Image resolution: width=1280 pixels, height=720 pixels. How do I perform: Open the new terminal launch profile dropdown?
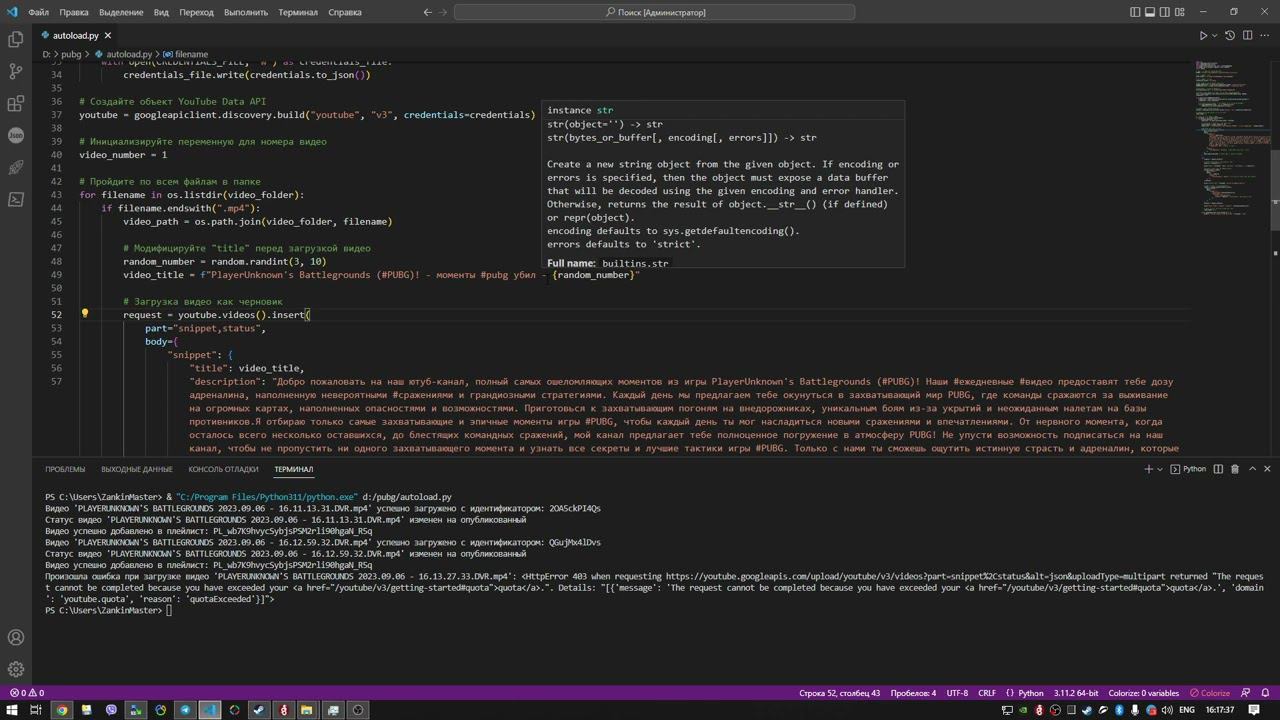point(1162,469)
